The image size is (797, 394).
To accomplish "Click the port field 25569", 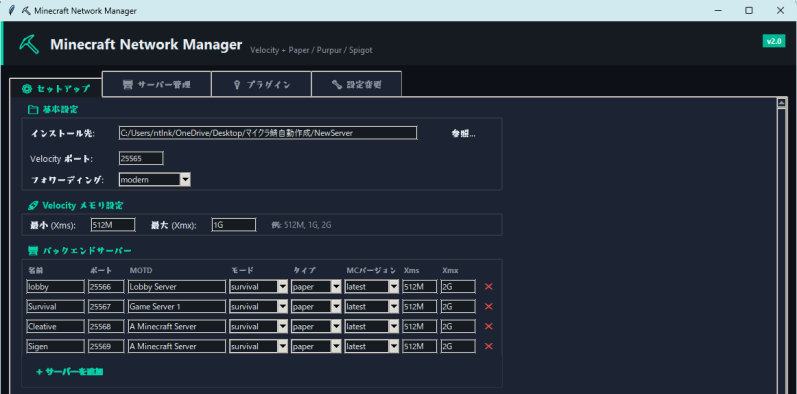I will pyautogui.click(x=106, y=346).
